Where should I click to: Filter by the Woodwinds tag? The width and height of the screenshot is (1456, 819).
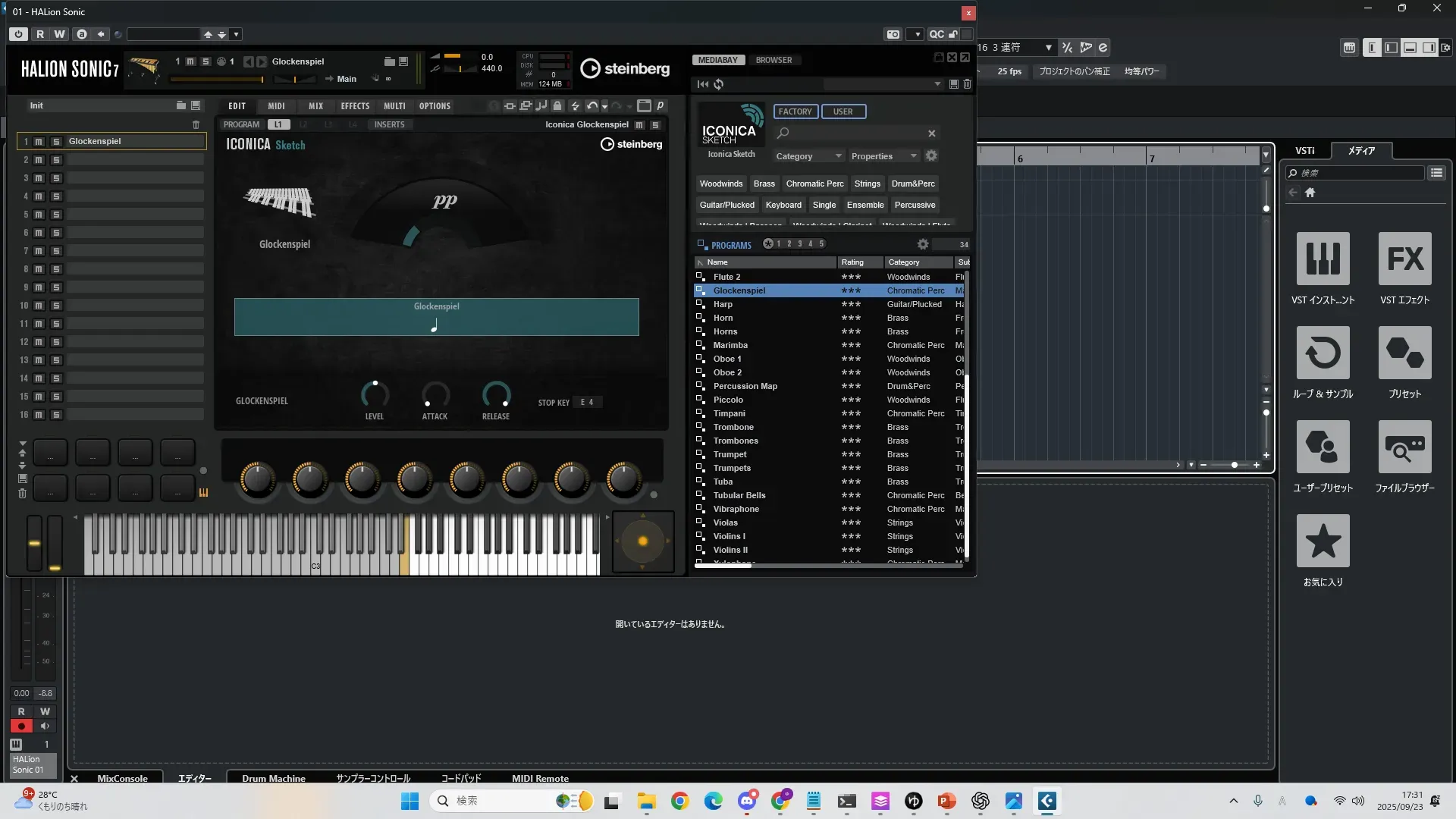pos(720,184)
